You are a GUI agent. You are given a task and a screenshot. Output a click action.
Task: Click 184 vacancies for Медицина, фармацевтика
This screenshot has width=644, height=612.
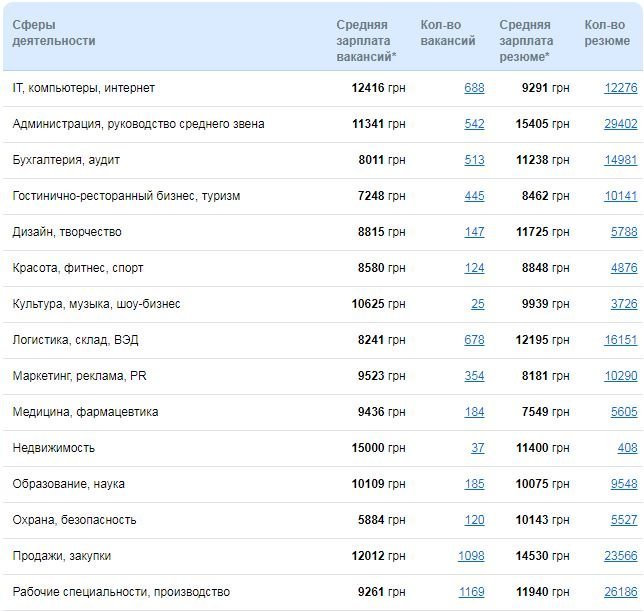[474, 412]
